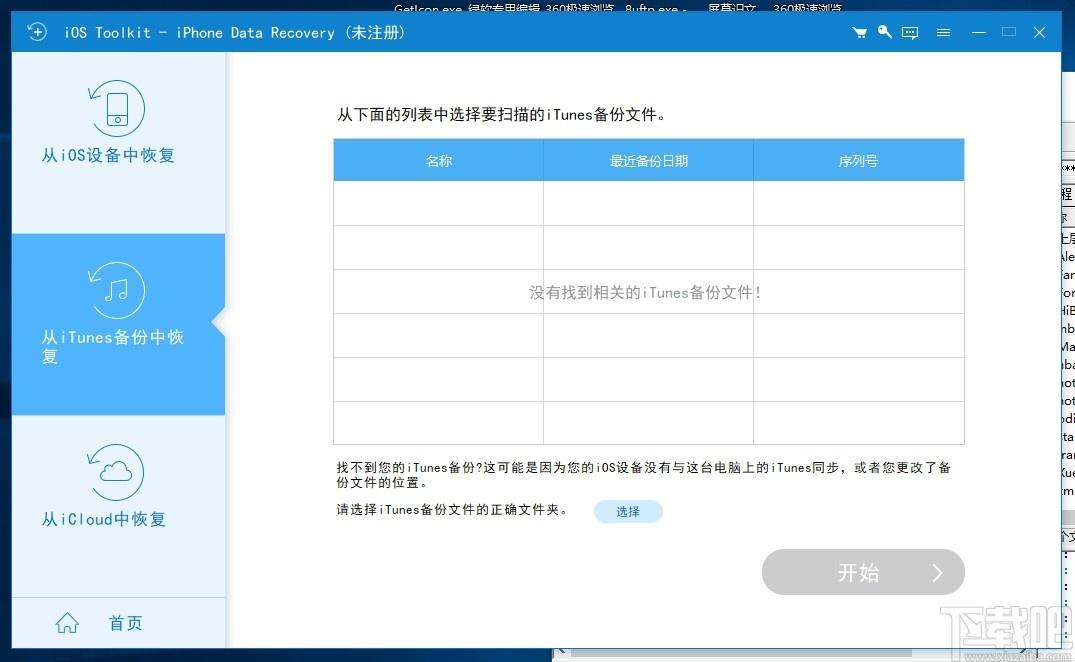The height and width of the screenshot is (662, 1075).
Task: Click the 名称 column header
Action: tap(439, 160)
